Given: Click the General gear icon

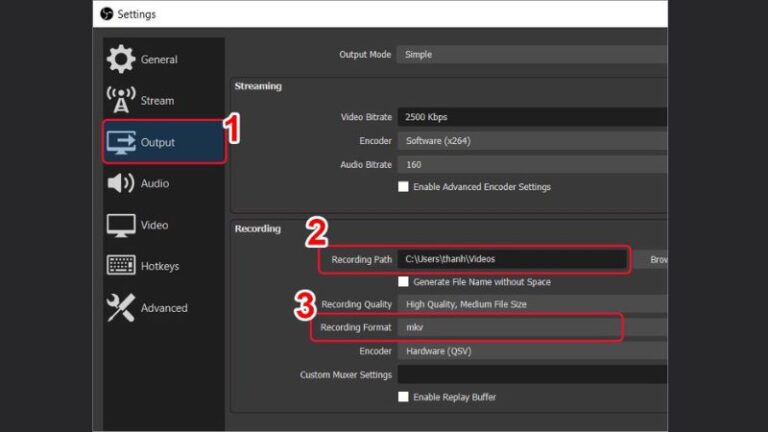Looking at the screenshot, I should coord(121,59).
